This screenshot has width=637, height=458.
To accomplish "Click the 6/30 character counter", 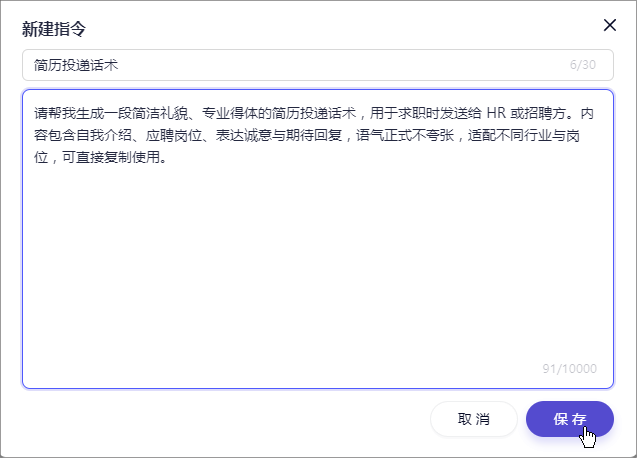I will [583, 65].
